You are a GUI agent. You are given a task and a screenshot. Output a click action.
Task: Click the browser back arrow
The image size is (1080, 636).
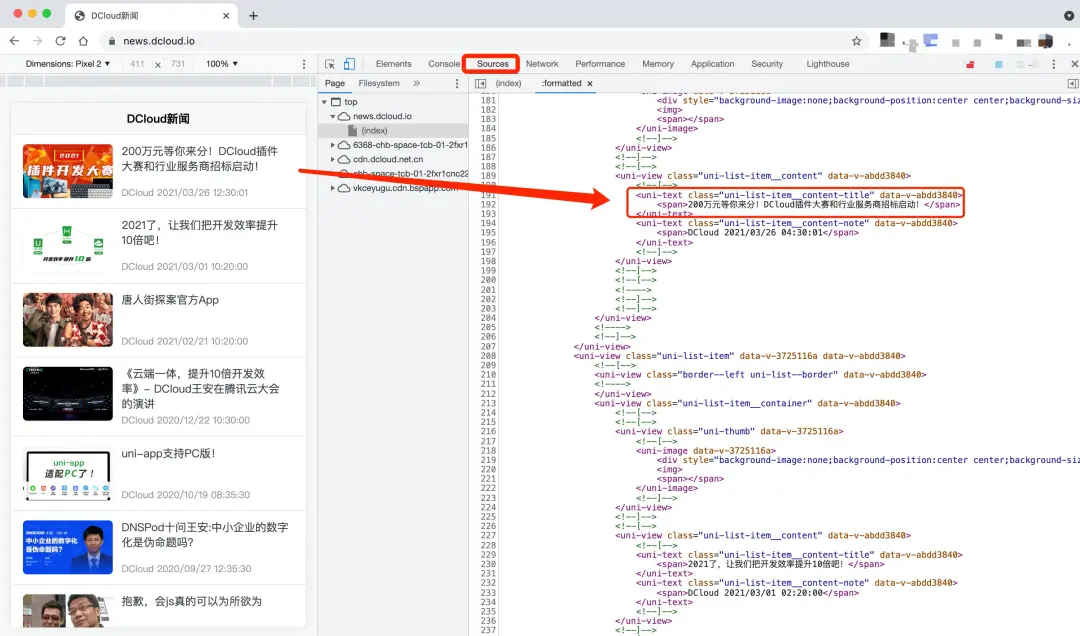pyautogui.click(x=14, y=41)
